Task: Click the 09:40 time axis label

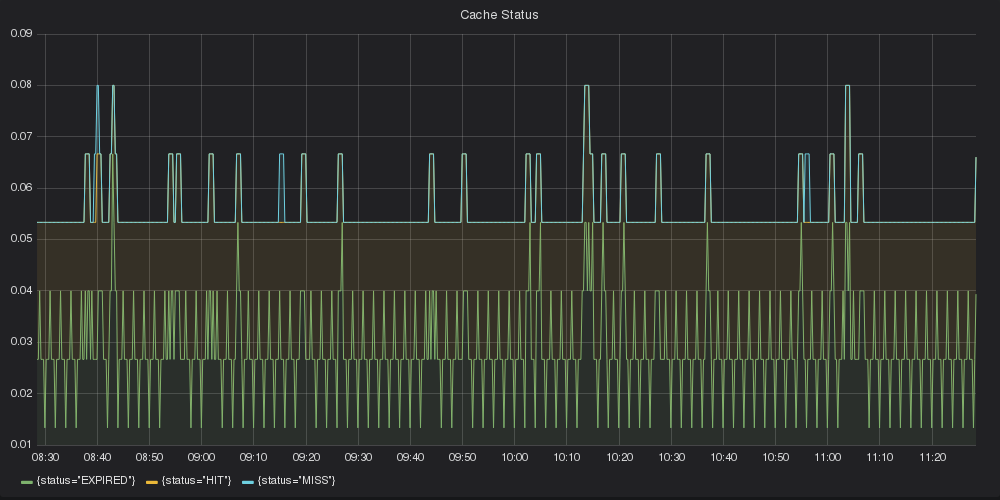Action: (x=410, y=457)
